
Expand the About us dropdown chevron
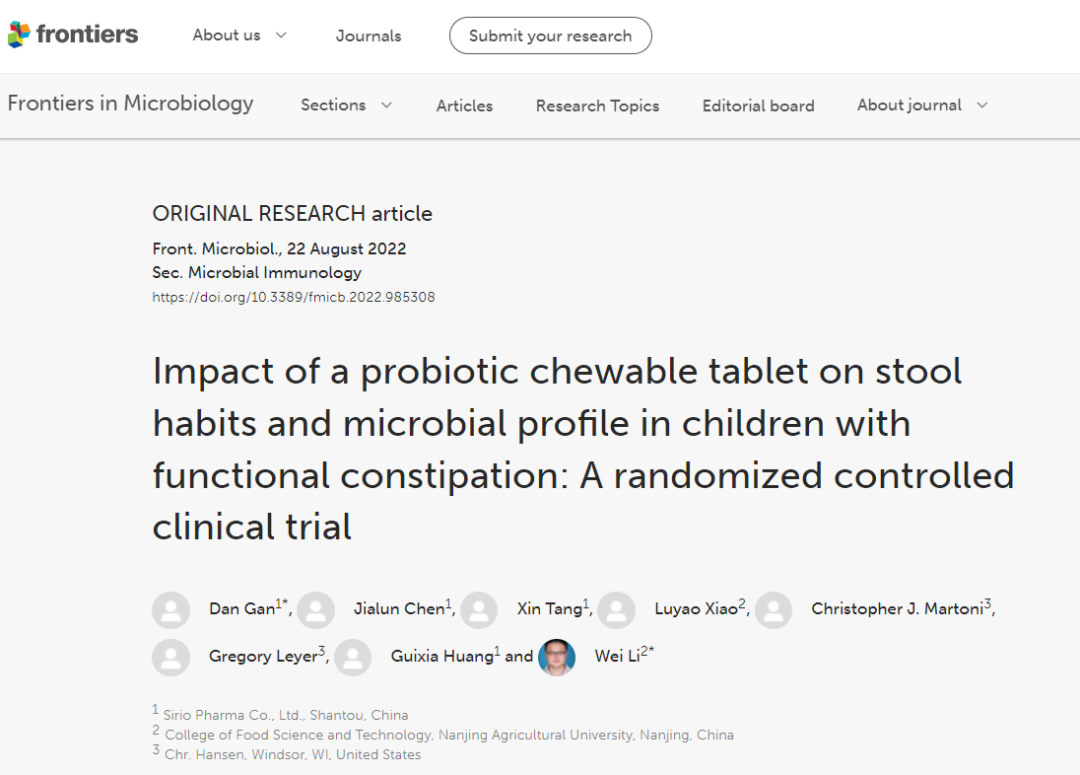(x=281, y=35)
